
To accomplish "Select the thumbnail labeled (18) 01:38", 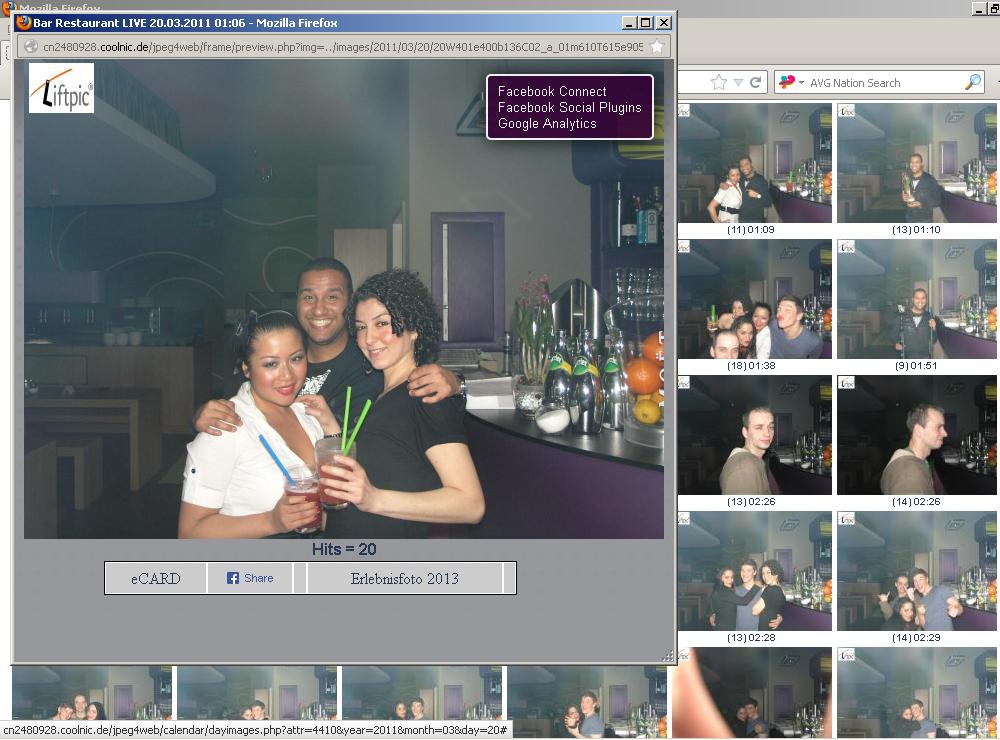I will tap(754, 300).
